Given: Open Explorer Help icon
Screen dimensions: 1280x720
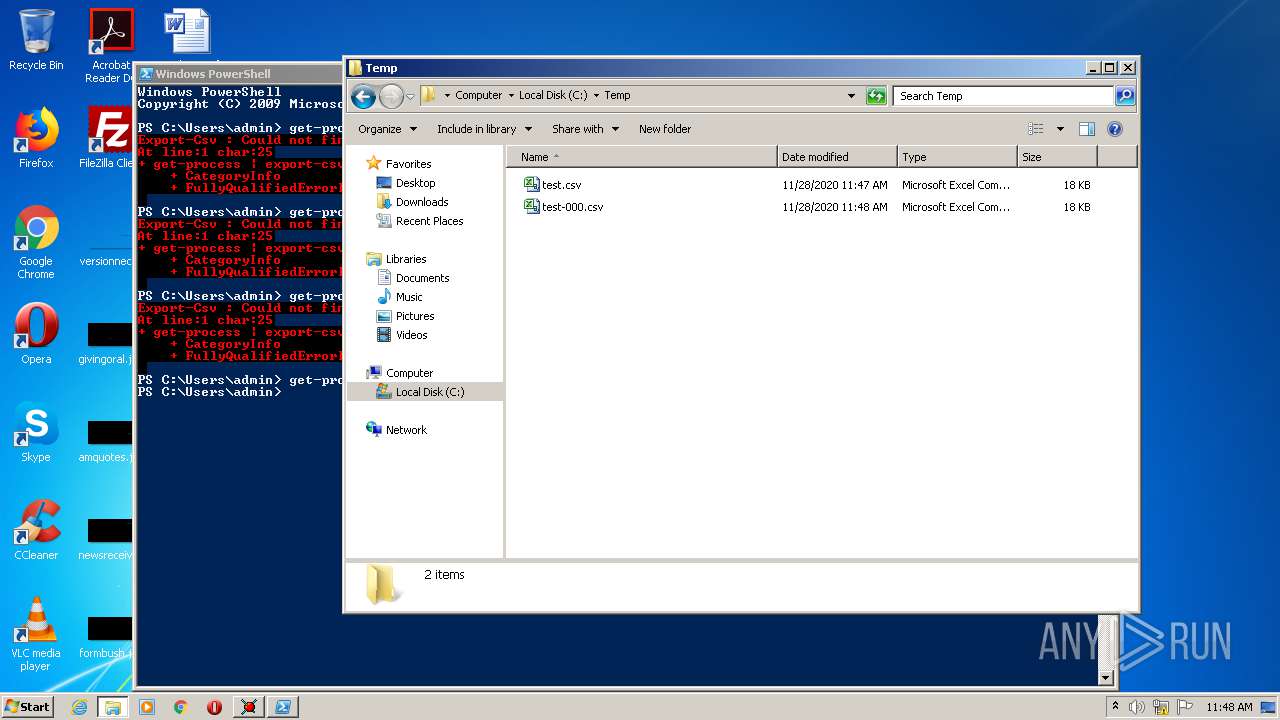Looking at the screenshot, I should (1115, 129).
